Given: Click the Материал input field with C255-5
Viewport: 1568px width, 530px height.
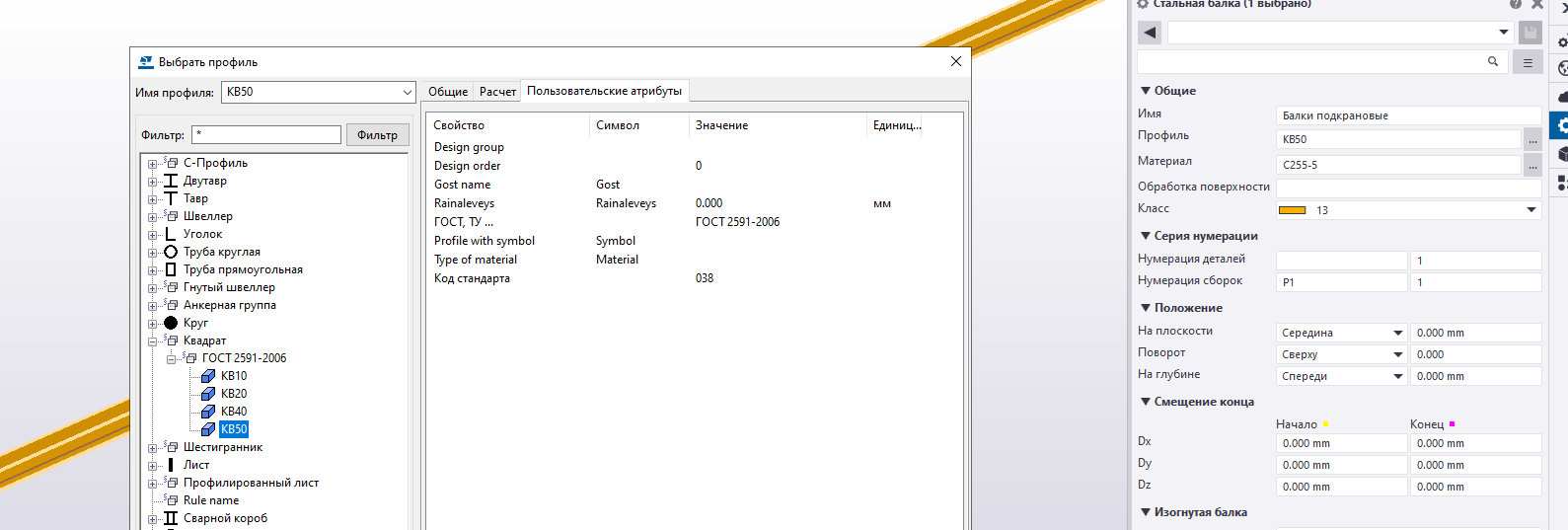Looking at the screenshot, I should 1397,165.
